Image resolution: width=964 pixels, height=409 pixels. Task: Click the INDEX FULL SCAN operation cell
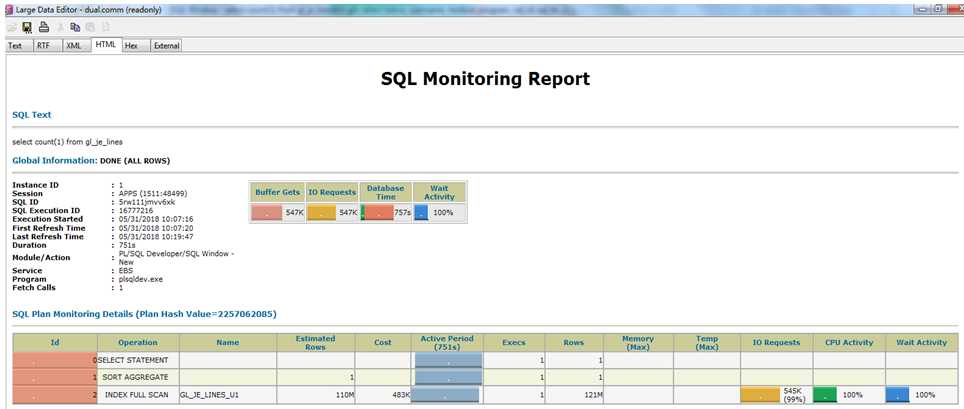(136, 394)
